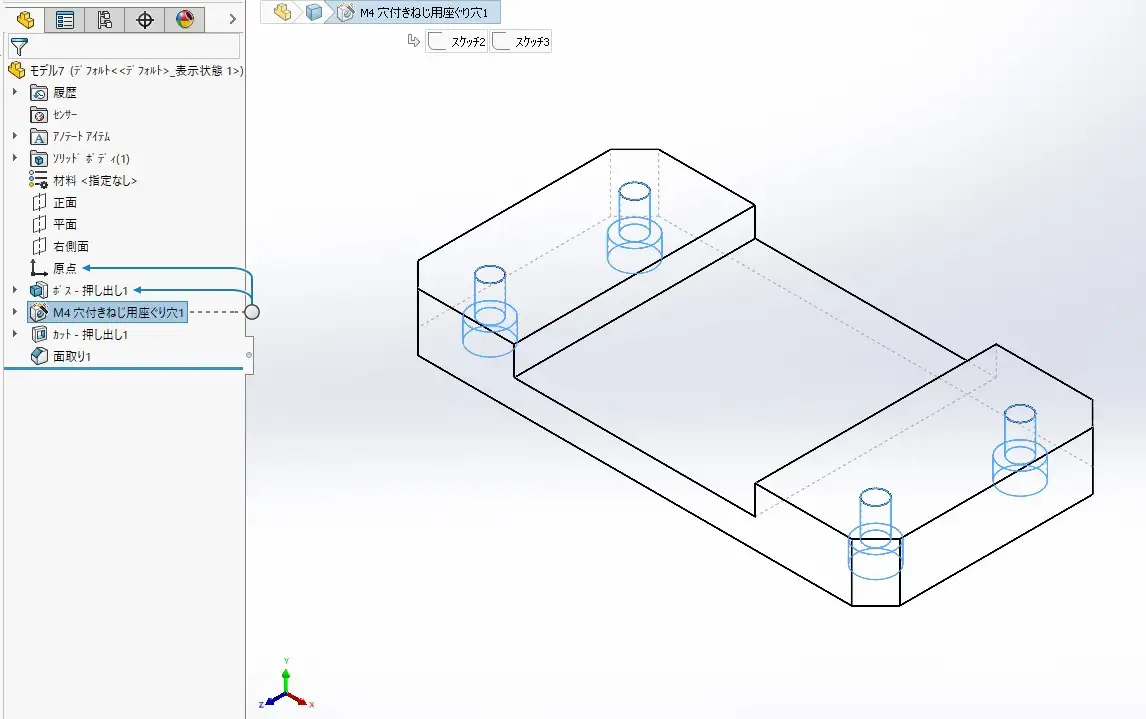Expand the カット-押し出し1 feature
The height and width of the screenshot is (719, 1146).
15,335
